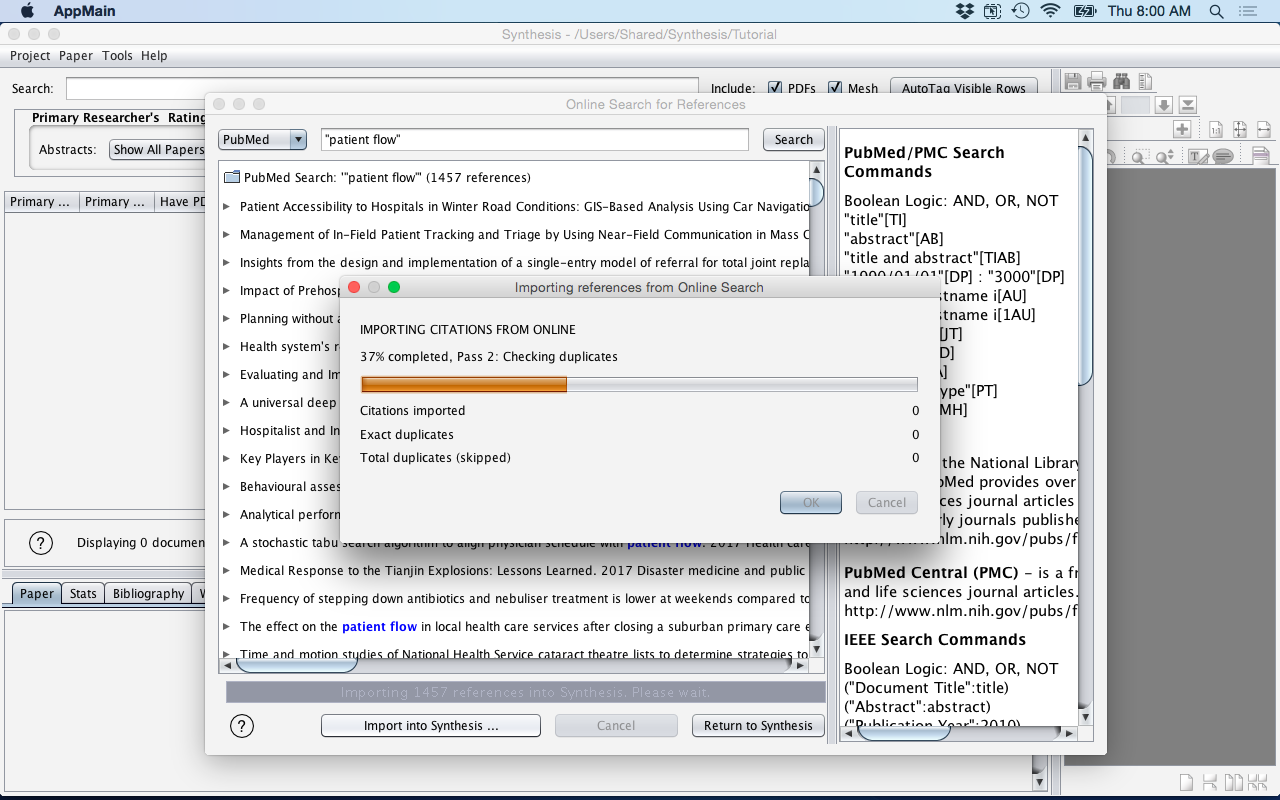Click the PubMed commands panel vertical scrollbar

pos(1086,265)
